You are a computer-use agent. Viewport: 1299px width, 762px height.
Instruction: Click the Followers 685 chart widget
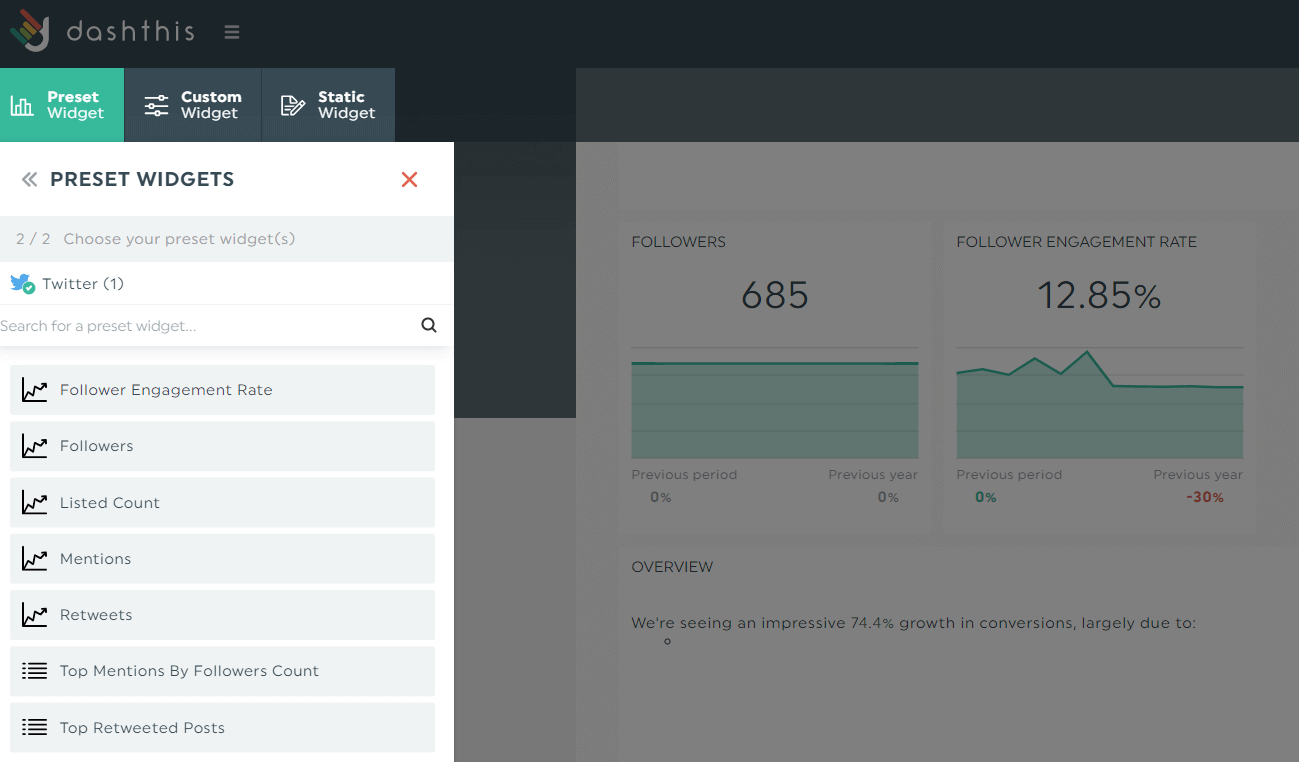click(774, 375)
